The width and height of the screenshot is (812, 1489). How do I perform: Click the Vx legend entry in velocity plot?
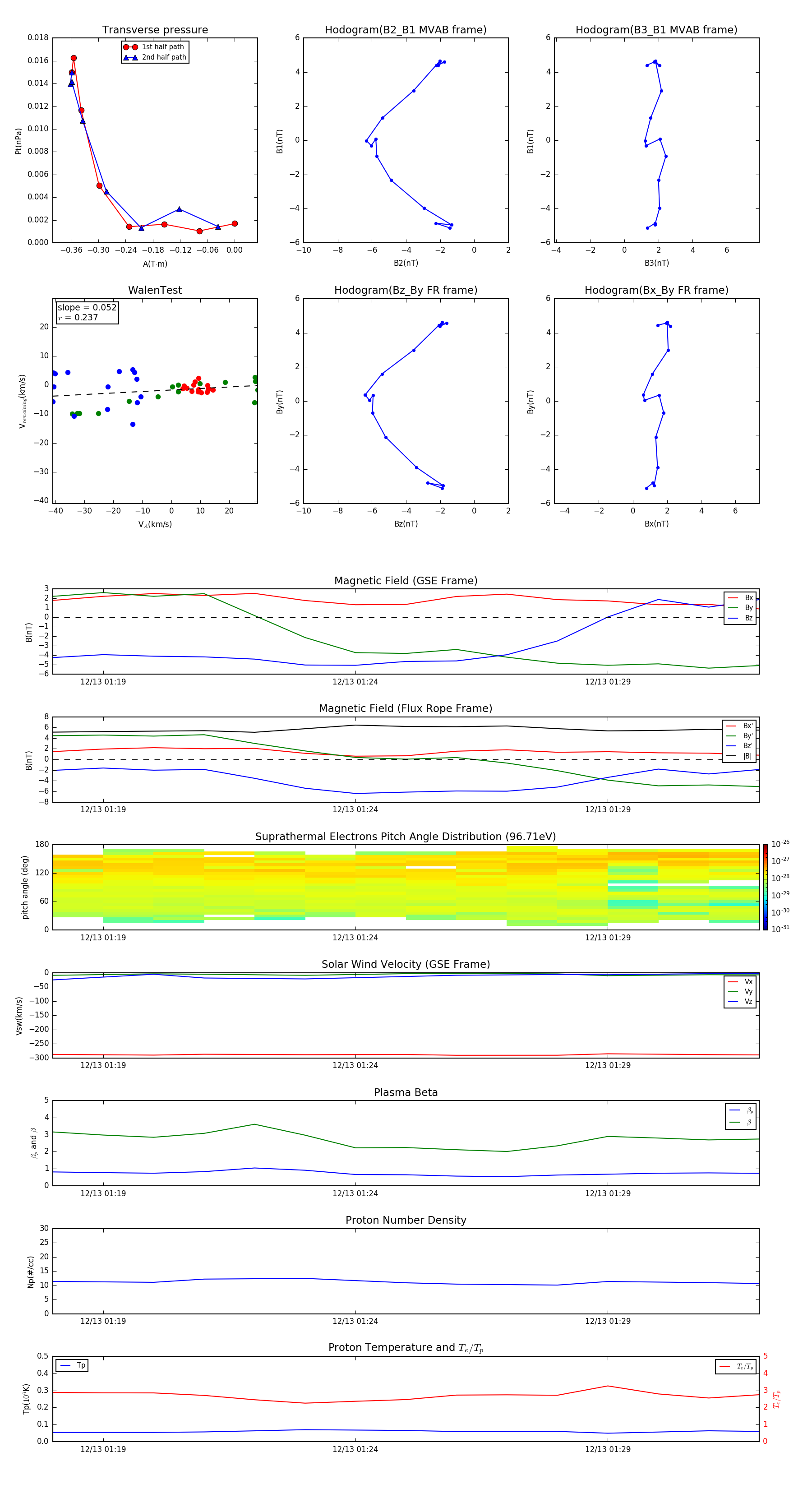pos(740,981)
